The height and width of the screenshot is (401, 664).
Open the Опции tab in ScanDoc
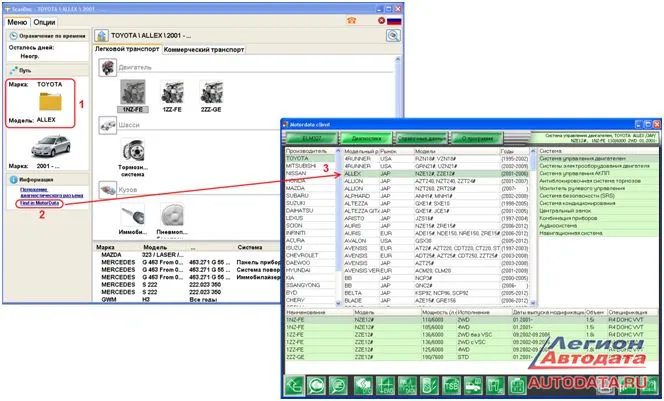pyautogui.click(x=44, y=22)
